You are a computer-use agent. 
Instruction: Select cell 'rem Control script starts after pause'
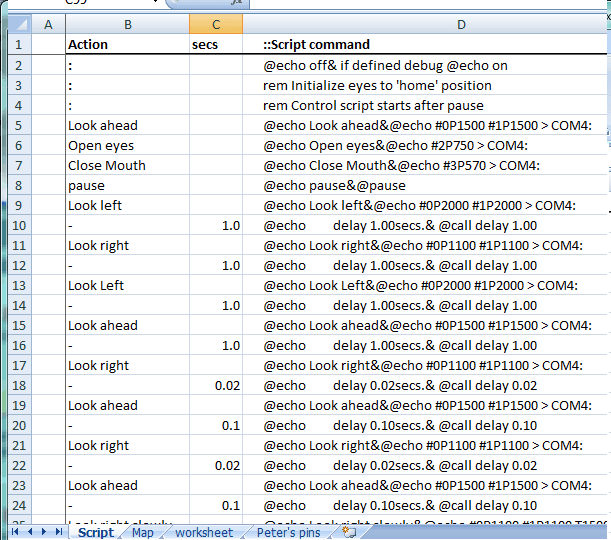pyautogui.click(x=424, y=105)
